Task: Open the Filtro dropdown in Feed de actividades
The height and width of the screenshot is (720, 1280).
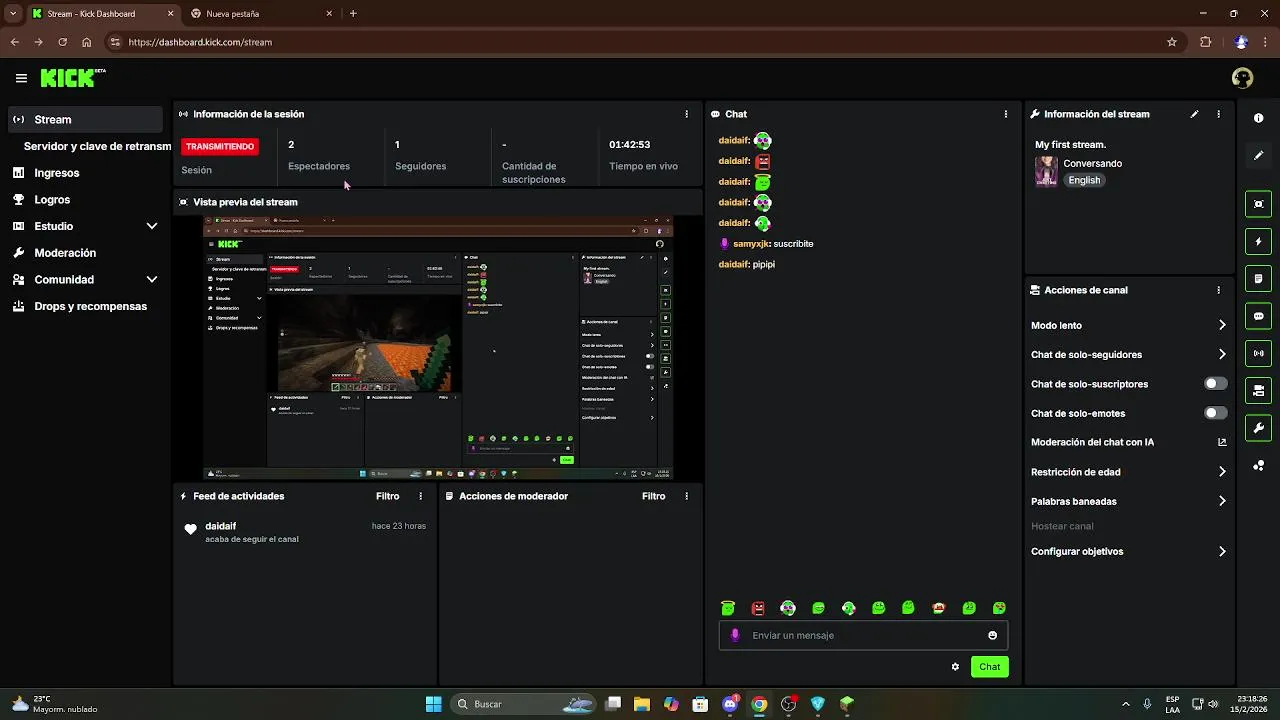Action: (387, 496)
